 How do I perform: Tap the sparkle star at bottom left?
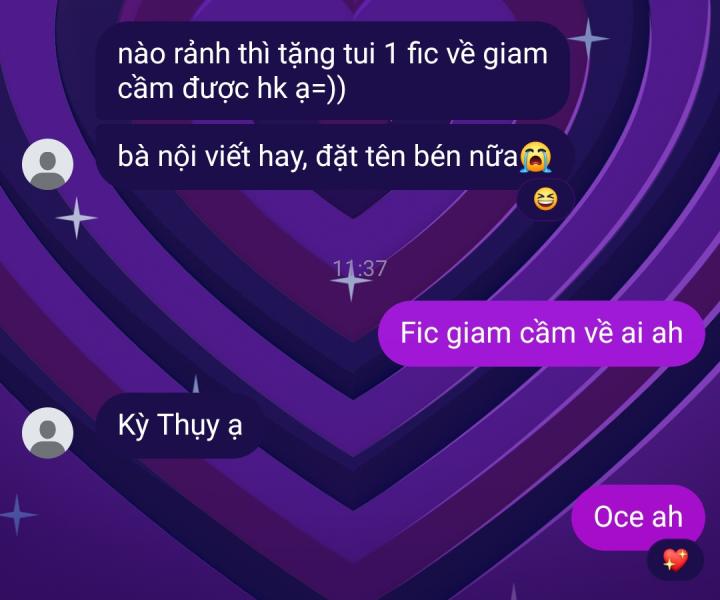17,515
